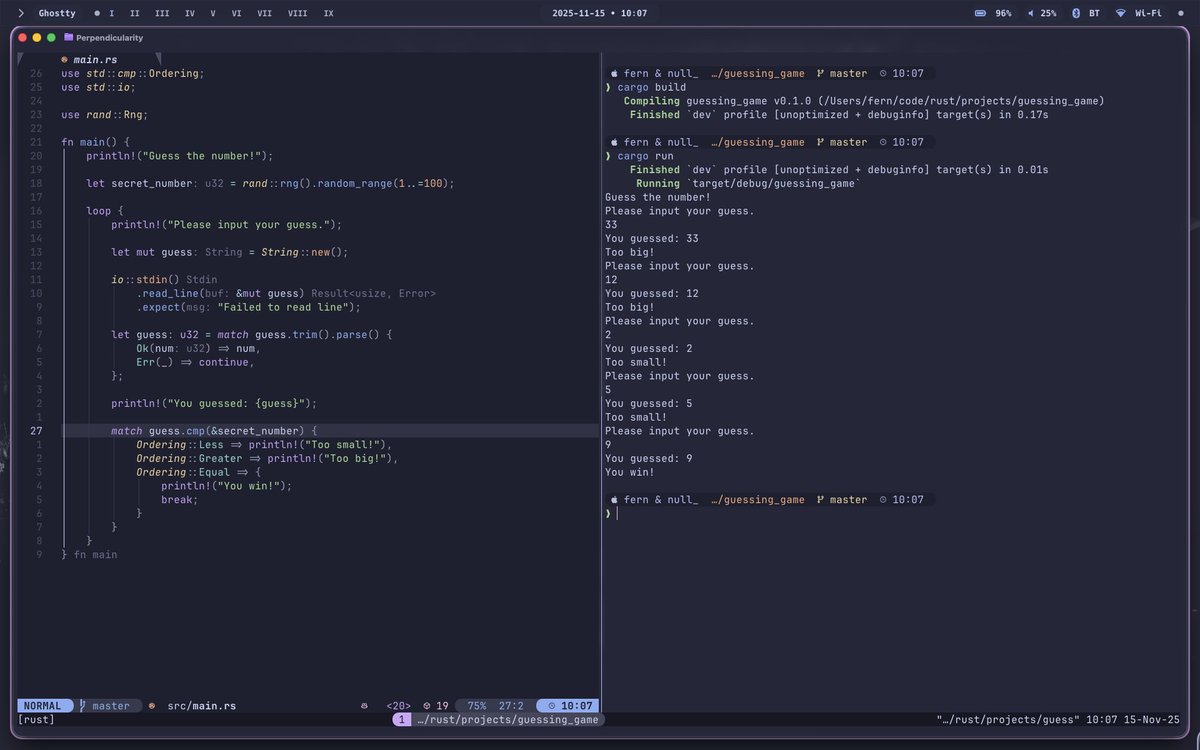Screen dimensions: 1200x750
Task: Switch to workspace VI
Action: click(236, 14)
